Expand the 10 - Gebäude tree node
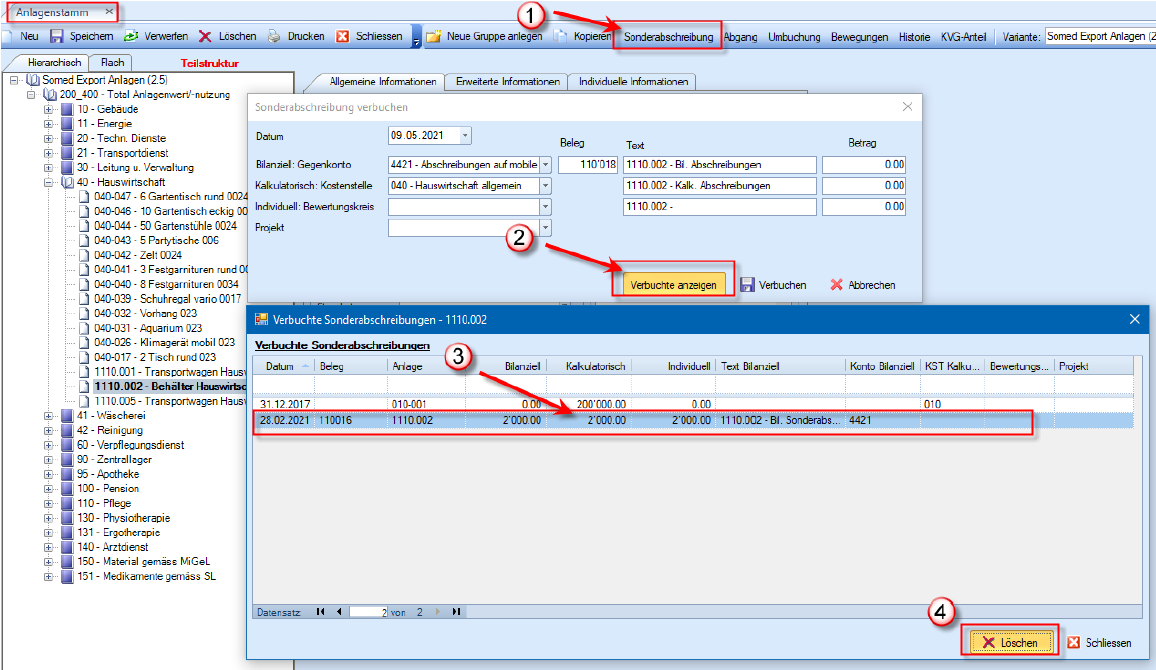Screen dimensions: 1156x670 49,109
